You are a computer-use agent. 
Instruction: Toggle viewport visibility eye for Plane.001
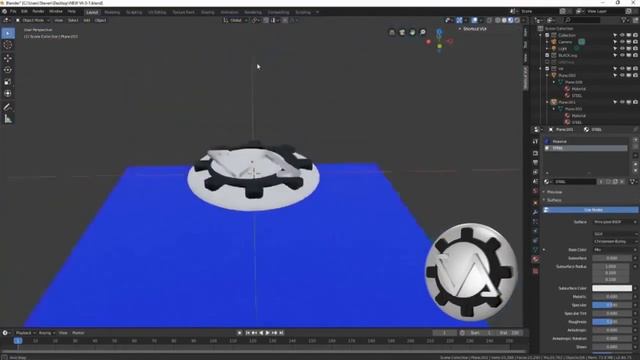(x=622, y=102)
